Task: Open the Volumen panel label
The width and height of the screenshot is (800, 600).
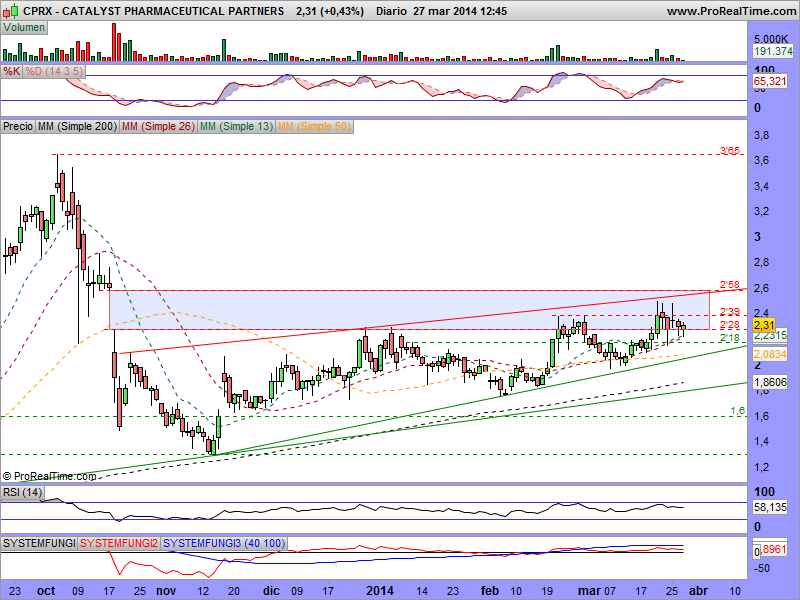Action: [23, 28]
